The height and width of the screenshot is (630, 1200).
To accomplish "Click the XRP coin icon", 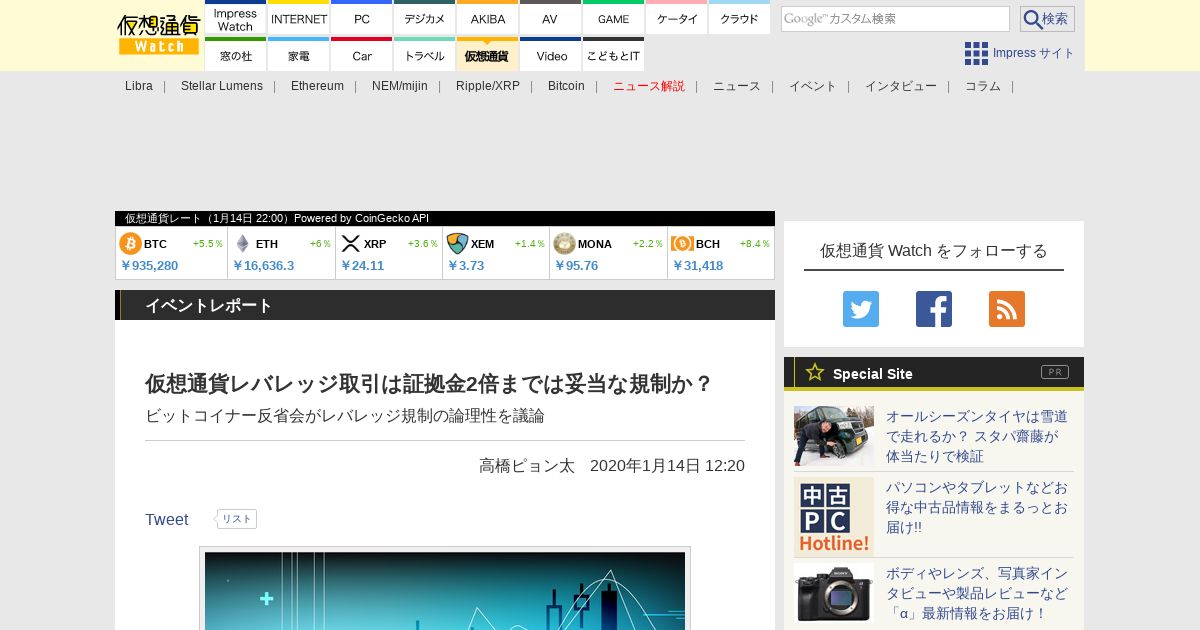I will (x=350, y=243).
